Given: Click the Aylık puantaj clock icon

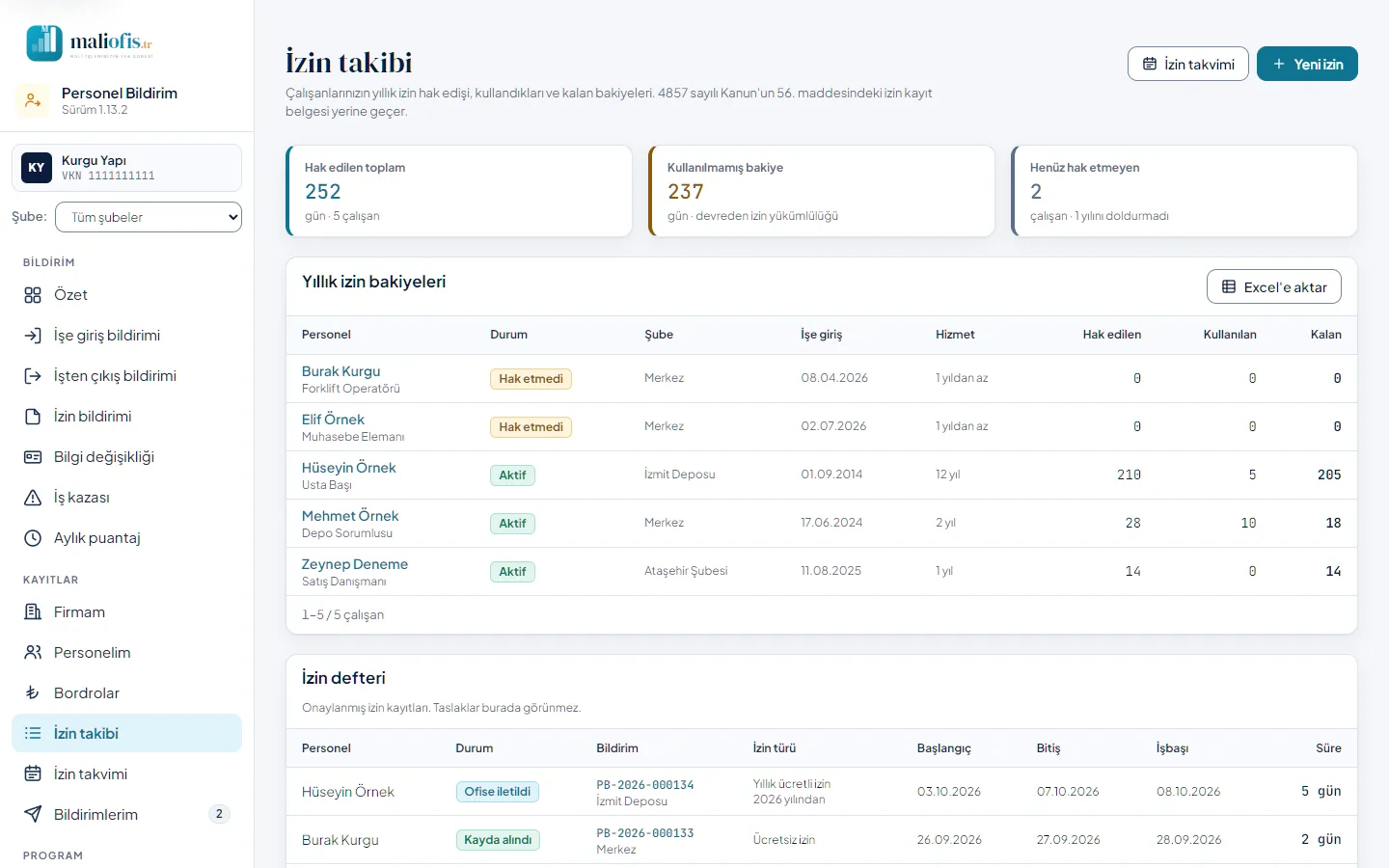Looking at the screenshot, I should (33, 538).
